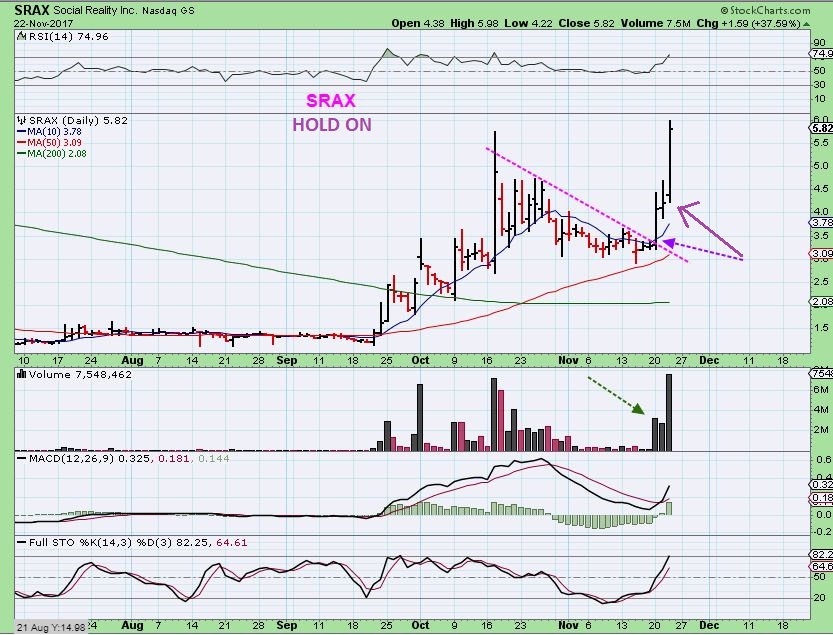This screenshot has height=635, width=833.
Task: Click the RSI panel chart icon
Action: (x=21, y=36)
